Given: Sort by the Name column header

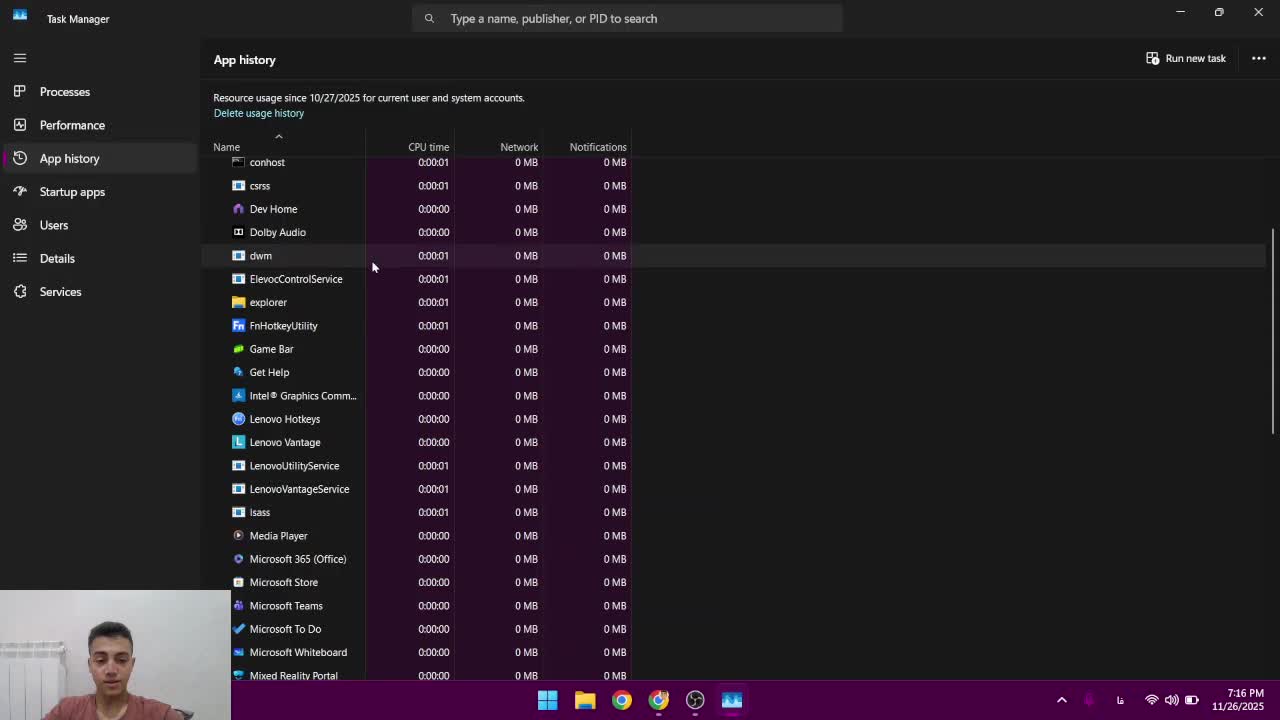Looking at the screenshot, I should click(226, 147).
